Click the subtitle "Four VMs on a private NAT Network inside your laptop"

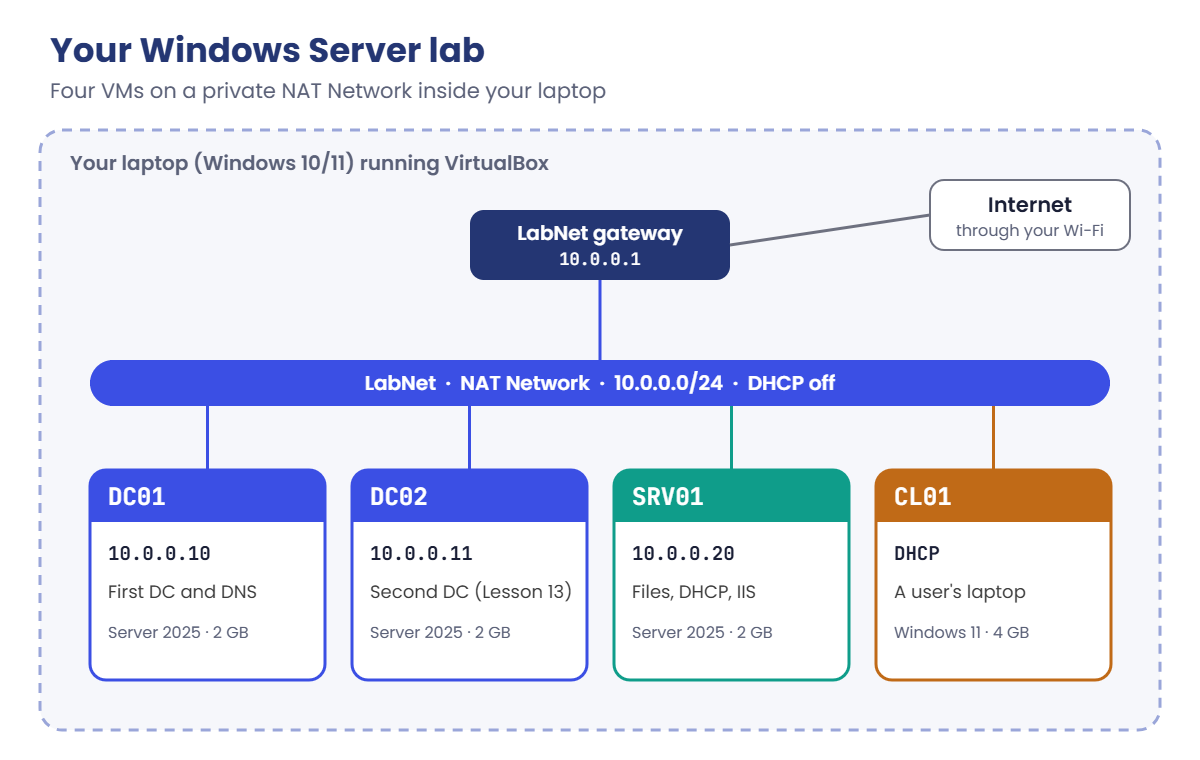point(328,91)
